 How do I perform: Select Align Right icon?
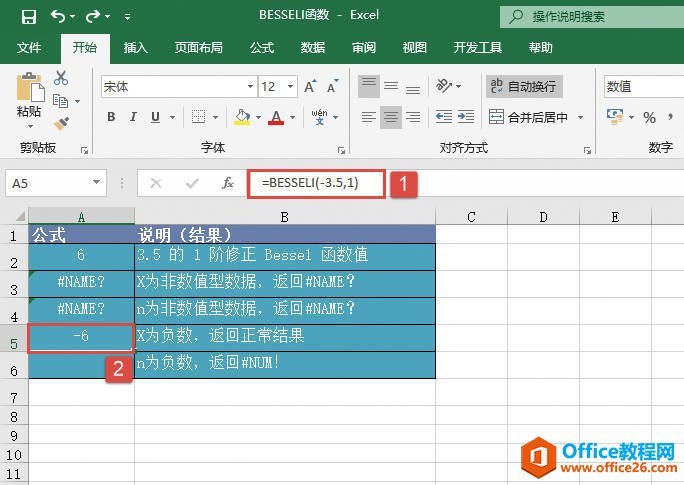[413, 117]
